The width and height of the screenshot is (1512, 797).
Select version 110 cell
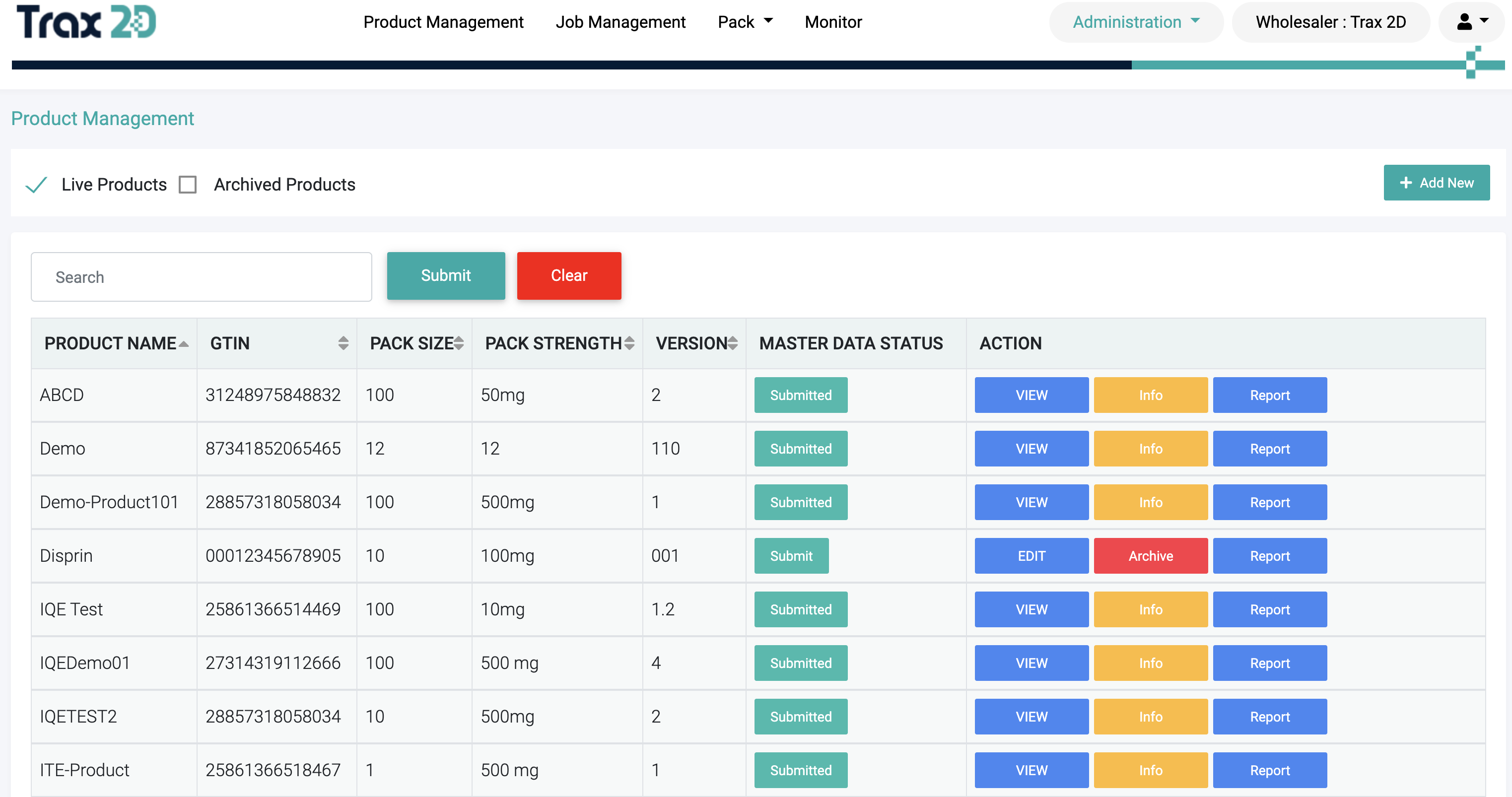pos(694,449)
